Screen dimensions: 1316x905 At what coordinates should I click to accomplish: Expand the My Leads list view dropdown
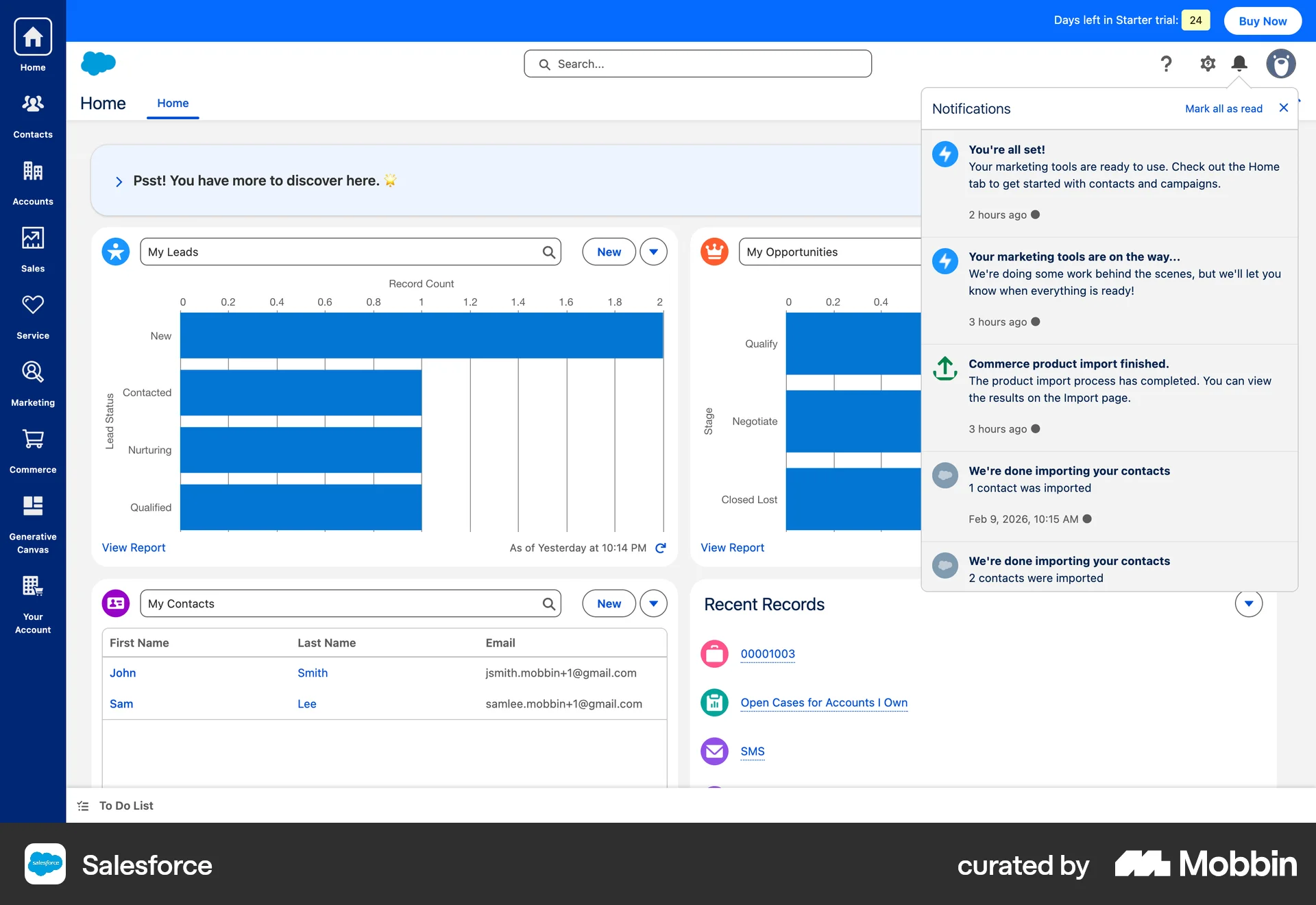coord(653,252)
